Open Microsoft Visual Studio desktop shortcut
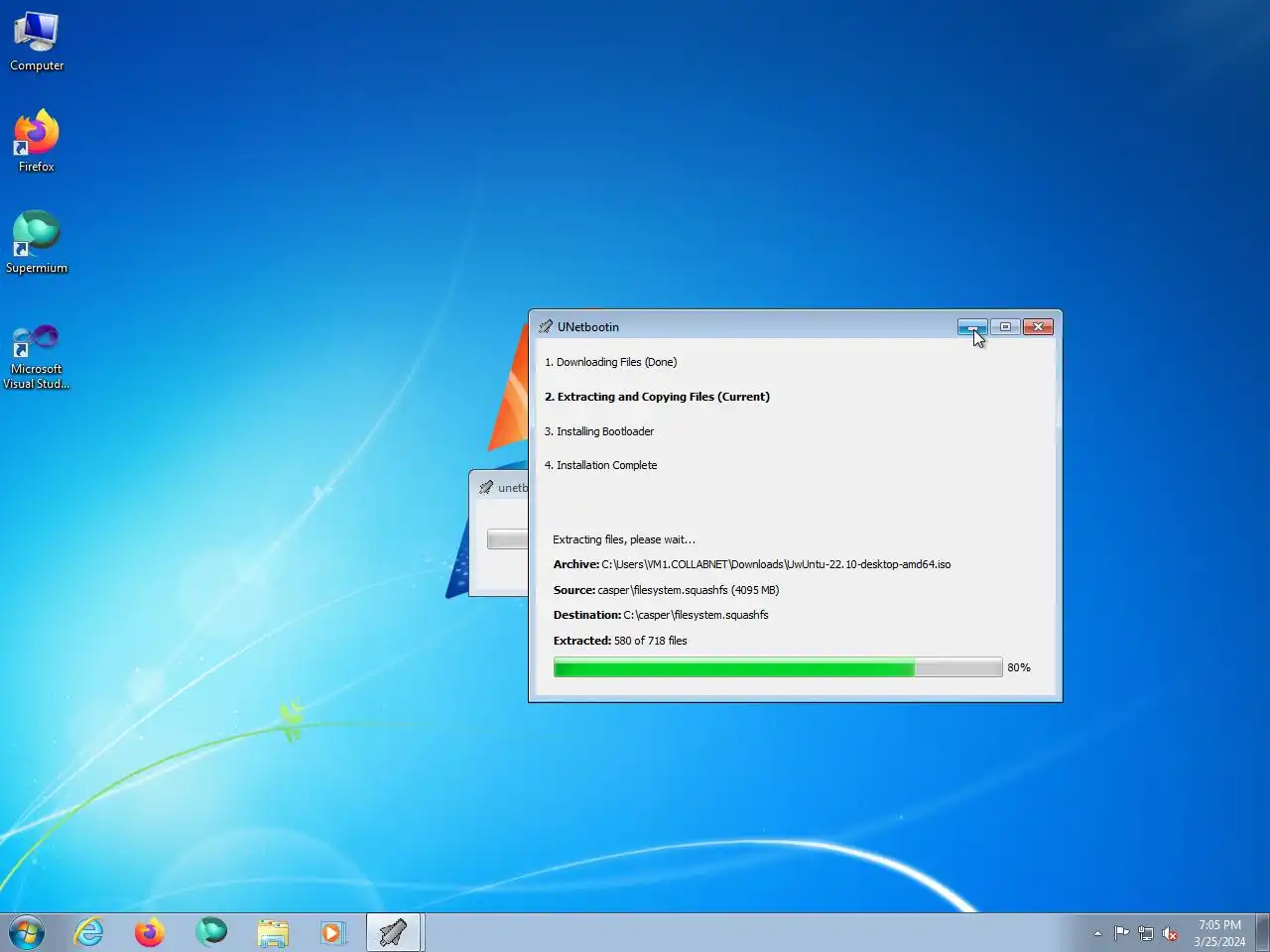 pyautogui.click(x=37, y=355)
